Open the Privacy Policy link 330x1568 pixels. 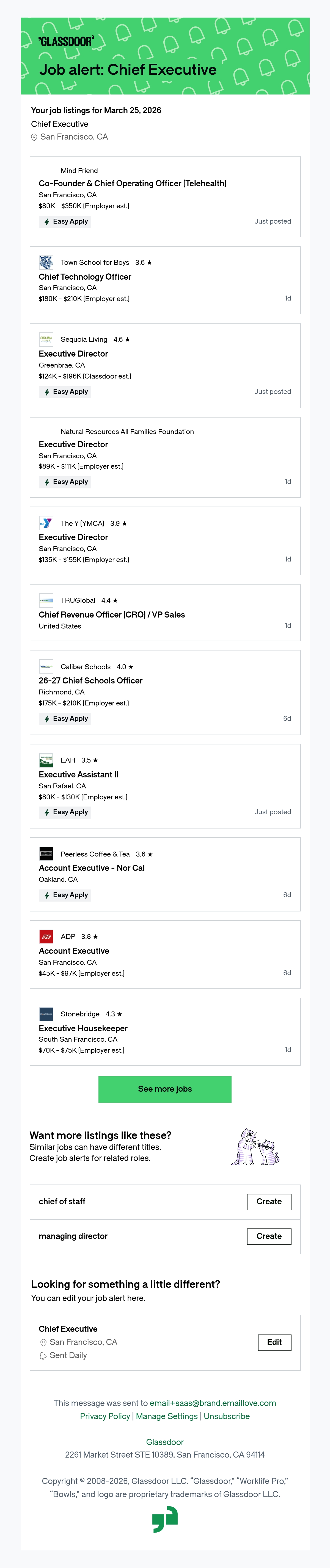(105, 1416)
